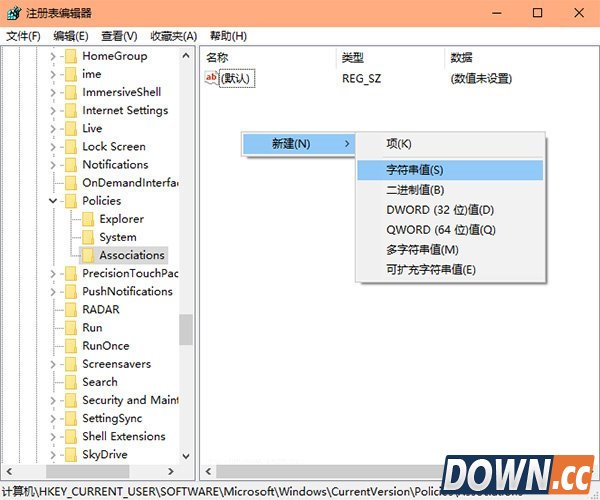600x500 pixels.
Task: Expand the PushNotifications key
Action: pos(53,292)
